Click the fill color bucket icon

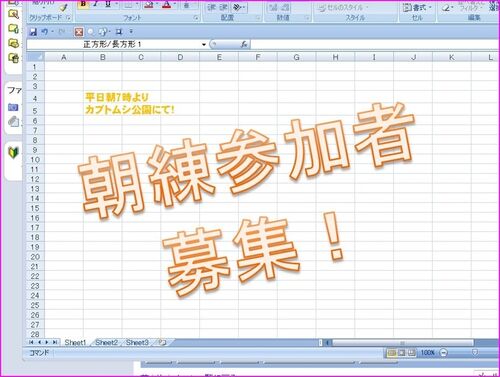149,5
